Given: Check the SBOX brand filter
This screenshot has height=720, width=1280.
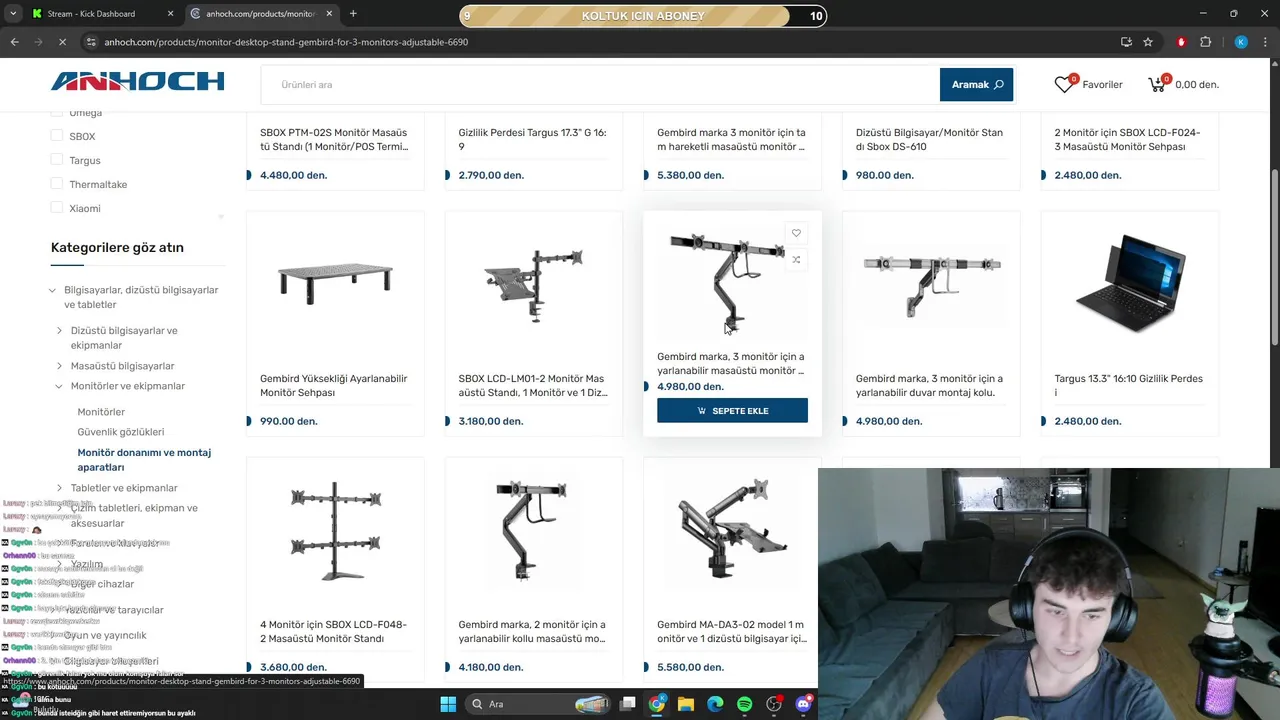Looking at the screenshot, I should coord(57,135).
